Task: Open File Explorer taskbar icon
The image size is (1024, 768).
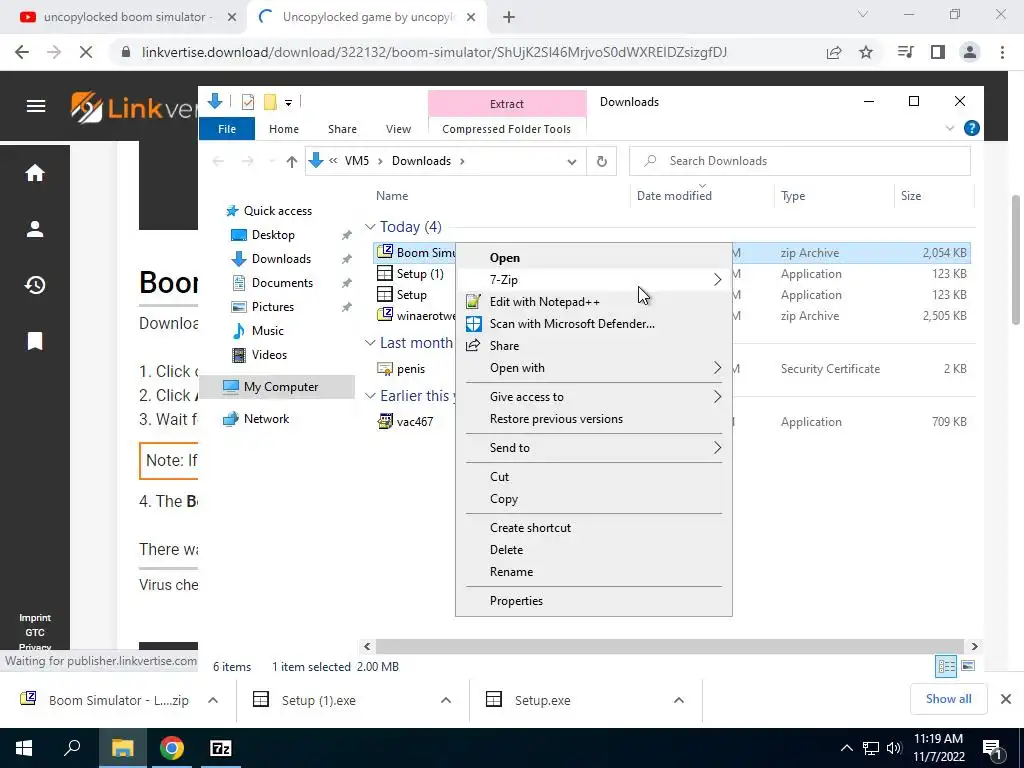Action: [122, 748]
